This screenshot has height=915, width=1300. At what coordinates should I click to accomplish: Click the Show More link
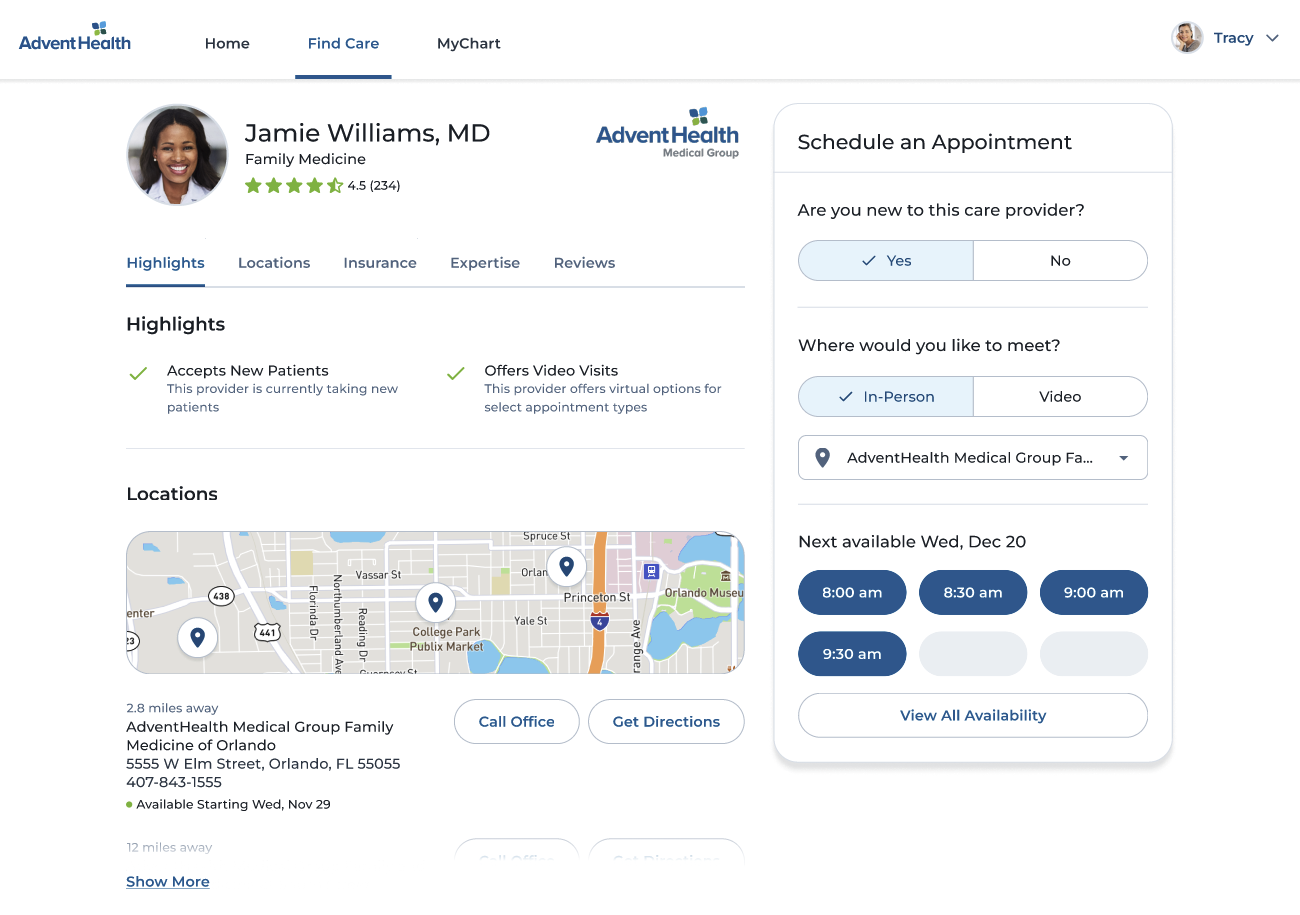pos(168,882)
